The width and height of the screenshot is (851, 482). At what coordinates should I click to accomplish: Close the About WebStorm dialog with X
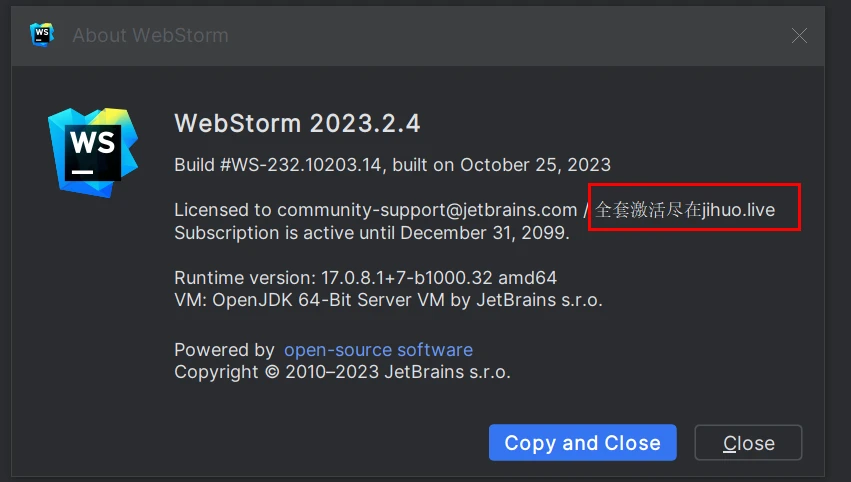point(799,35)
